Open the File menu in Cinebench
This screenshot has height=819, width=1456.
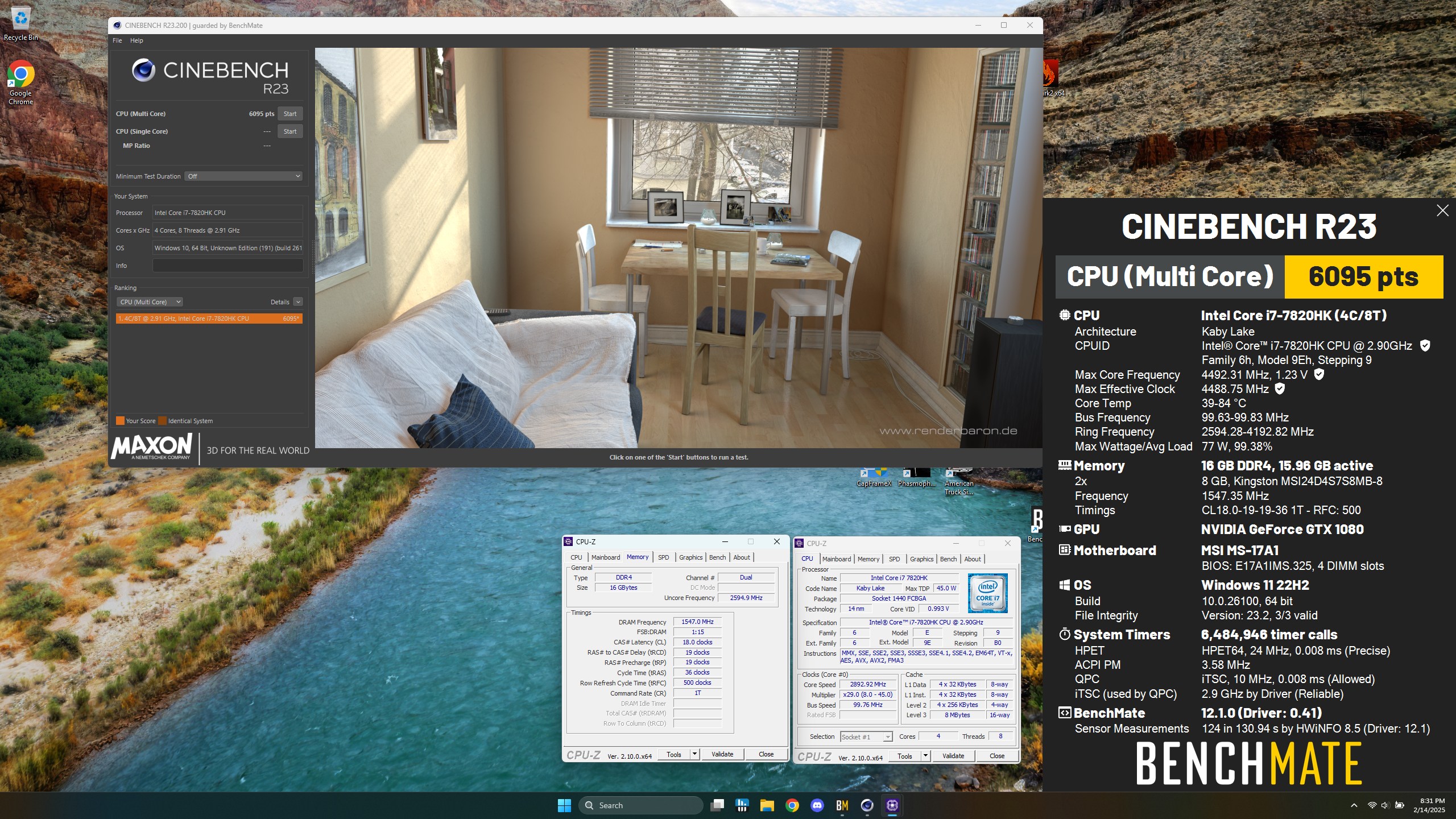point(117,40)
